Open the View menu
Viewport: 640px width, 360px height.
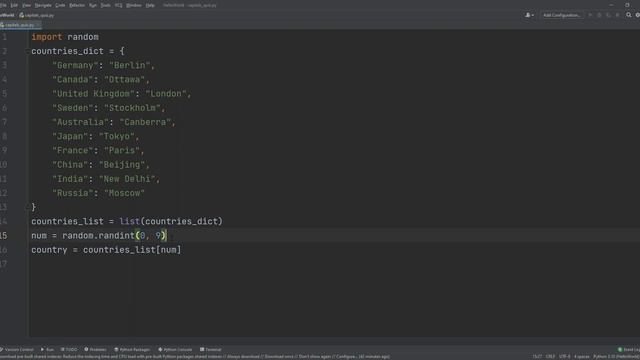[x=27, y=5]
